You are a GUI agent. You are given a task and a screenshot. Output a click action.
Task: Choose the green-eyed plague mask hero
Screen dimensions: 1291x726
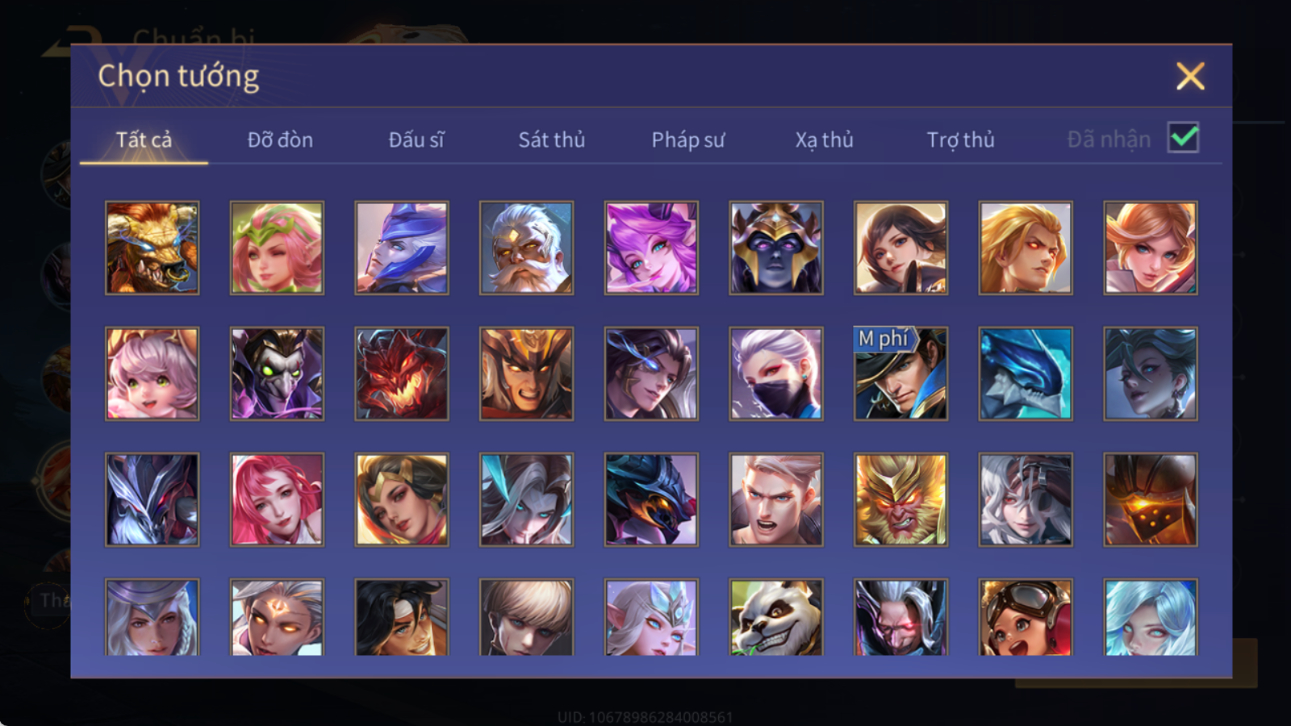coord(277,374)
